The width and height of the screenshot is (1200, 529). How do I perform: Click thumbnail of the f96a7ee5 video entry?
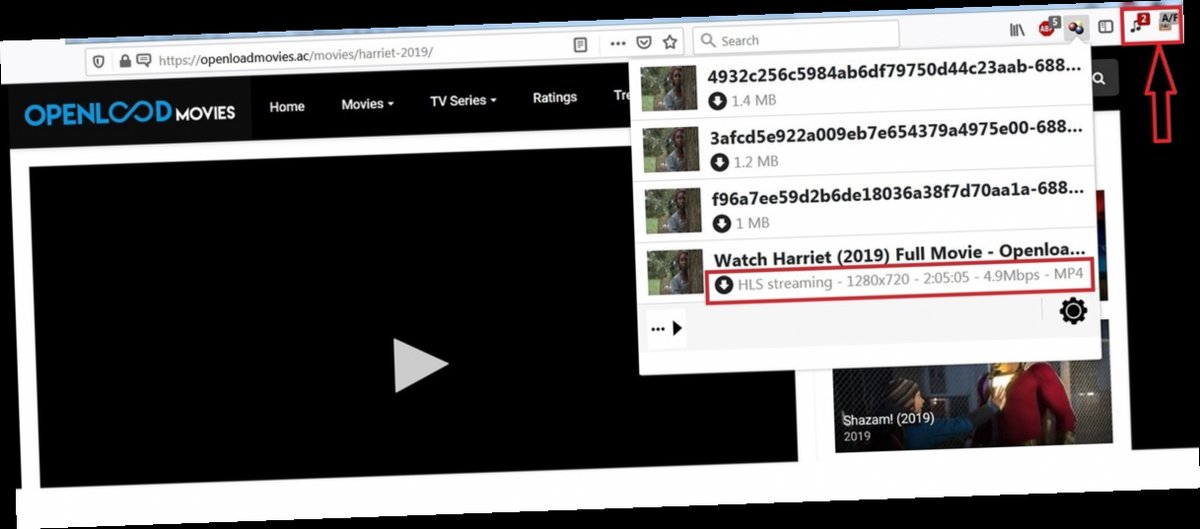[673, 210]
